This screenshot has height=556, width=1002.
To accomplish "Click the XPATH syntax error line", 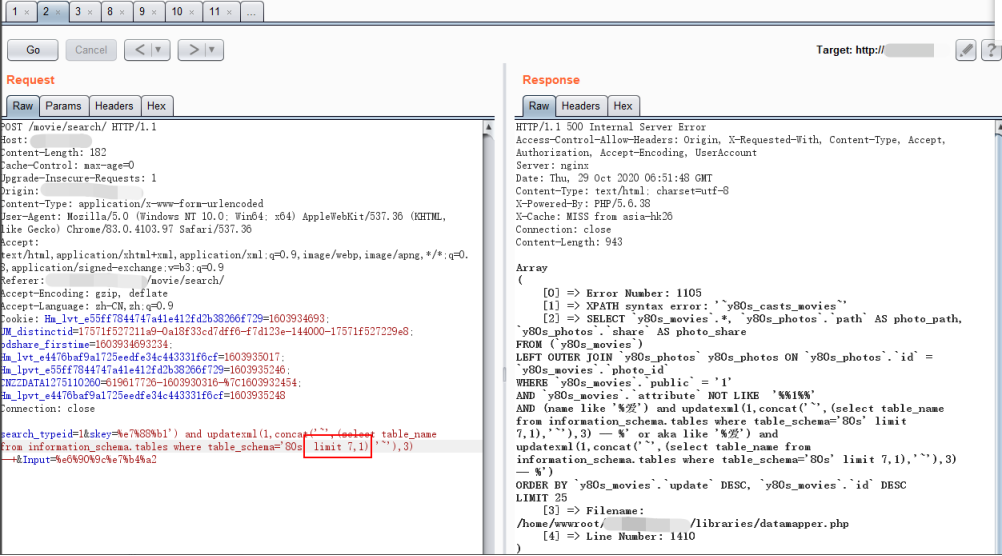I will pyautogui.click(x=695, y=306).
